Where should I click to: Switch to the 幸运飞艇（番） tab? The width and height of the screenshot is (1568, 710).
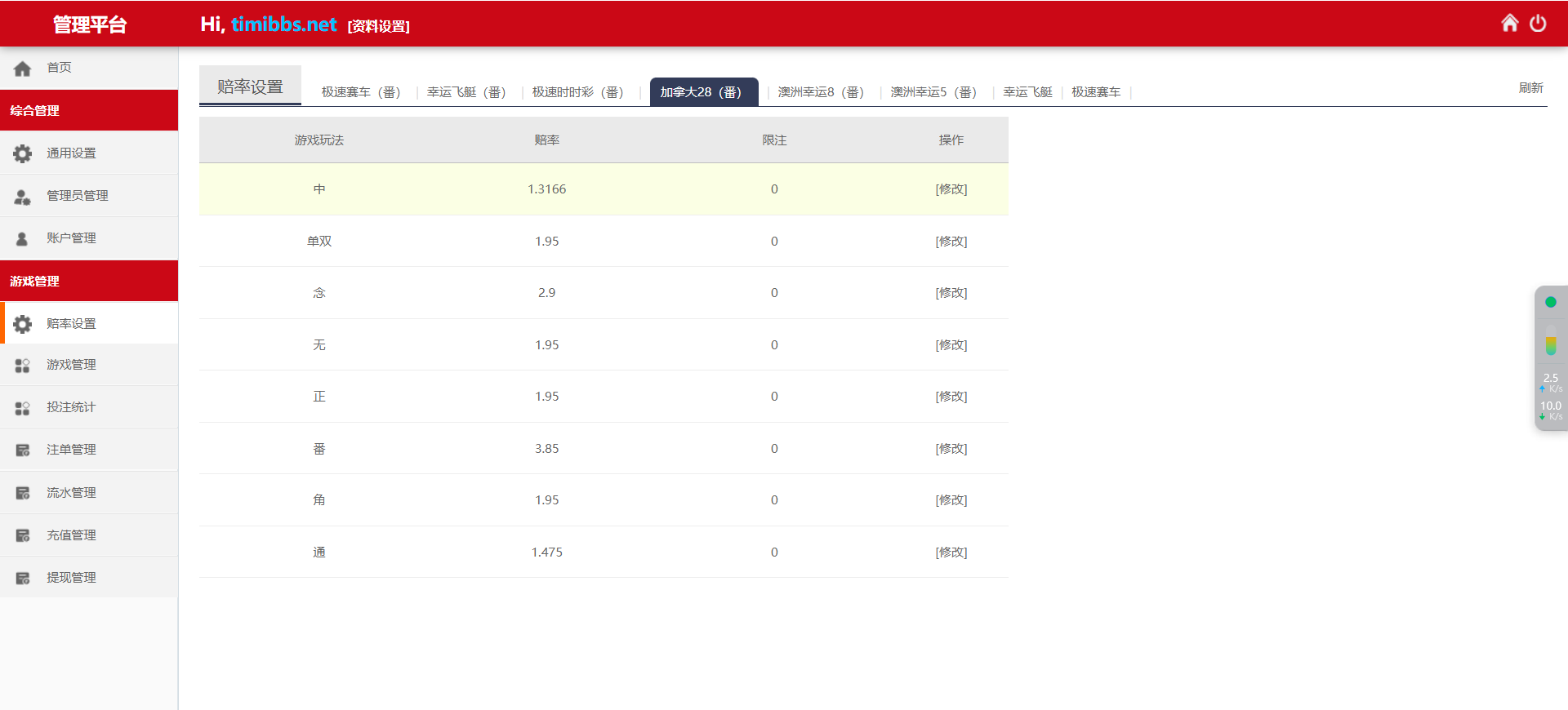(466, 92)
